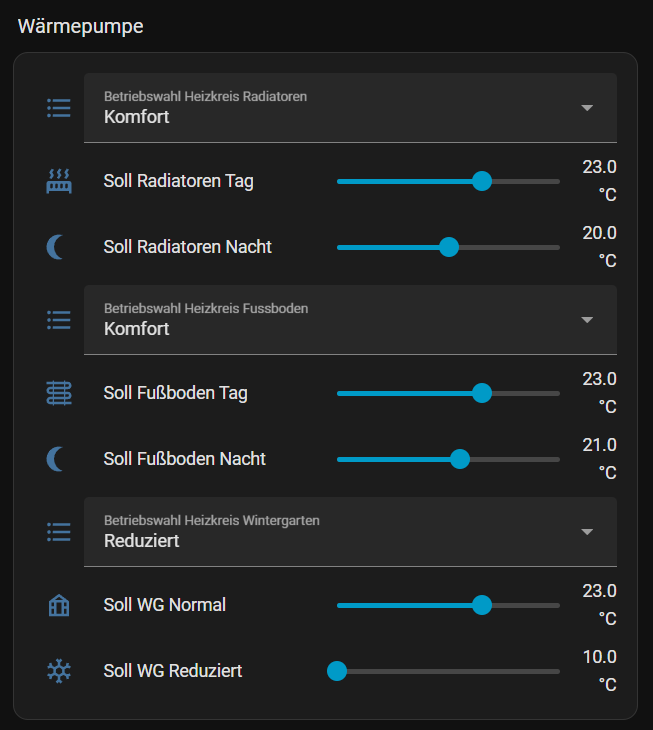Click the Soll WG Reduziert slider handle
The image size is (653, 730).
click(x=337, y=671)
